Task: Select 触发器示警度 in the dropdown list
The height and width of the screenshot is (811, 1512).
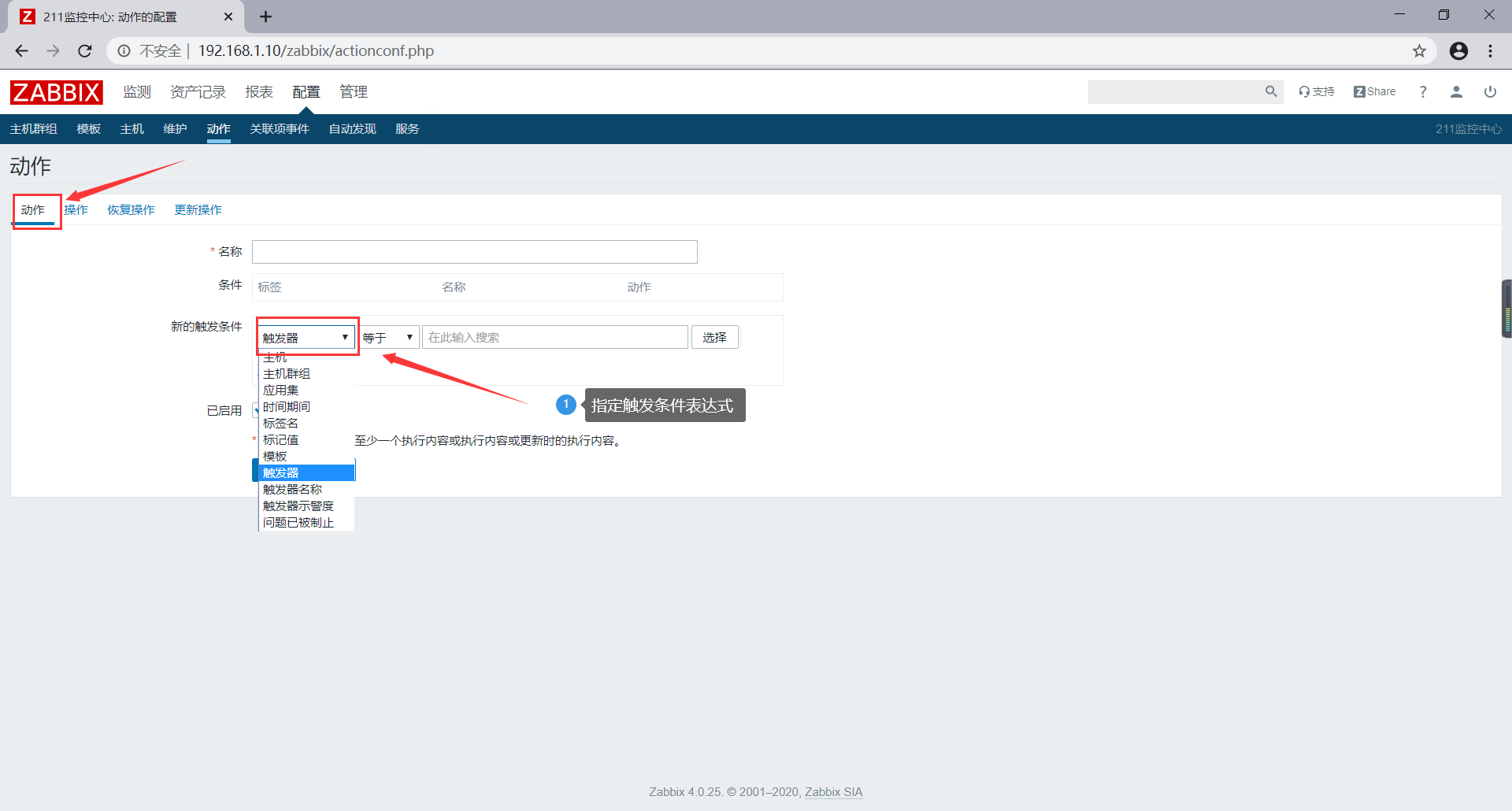Action: click(306, 506)
